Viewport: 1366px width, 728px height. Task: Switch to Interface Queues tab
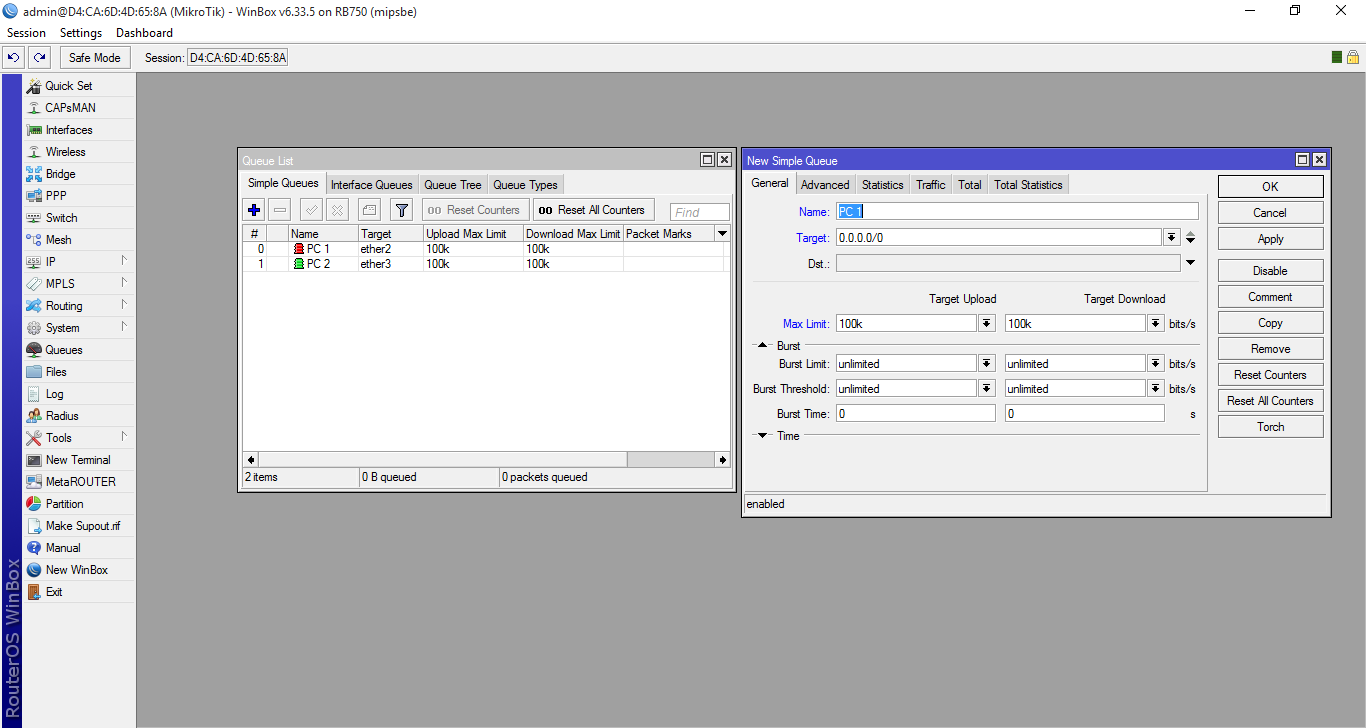[372, 185]
